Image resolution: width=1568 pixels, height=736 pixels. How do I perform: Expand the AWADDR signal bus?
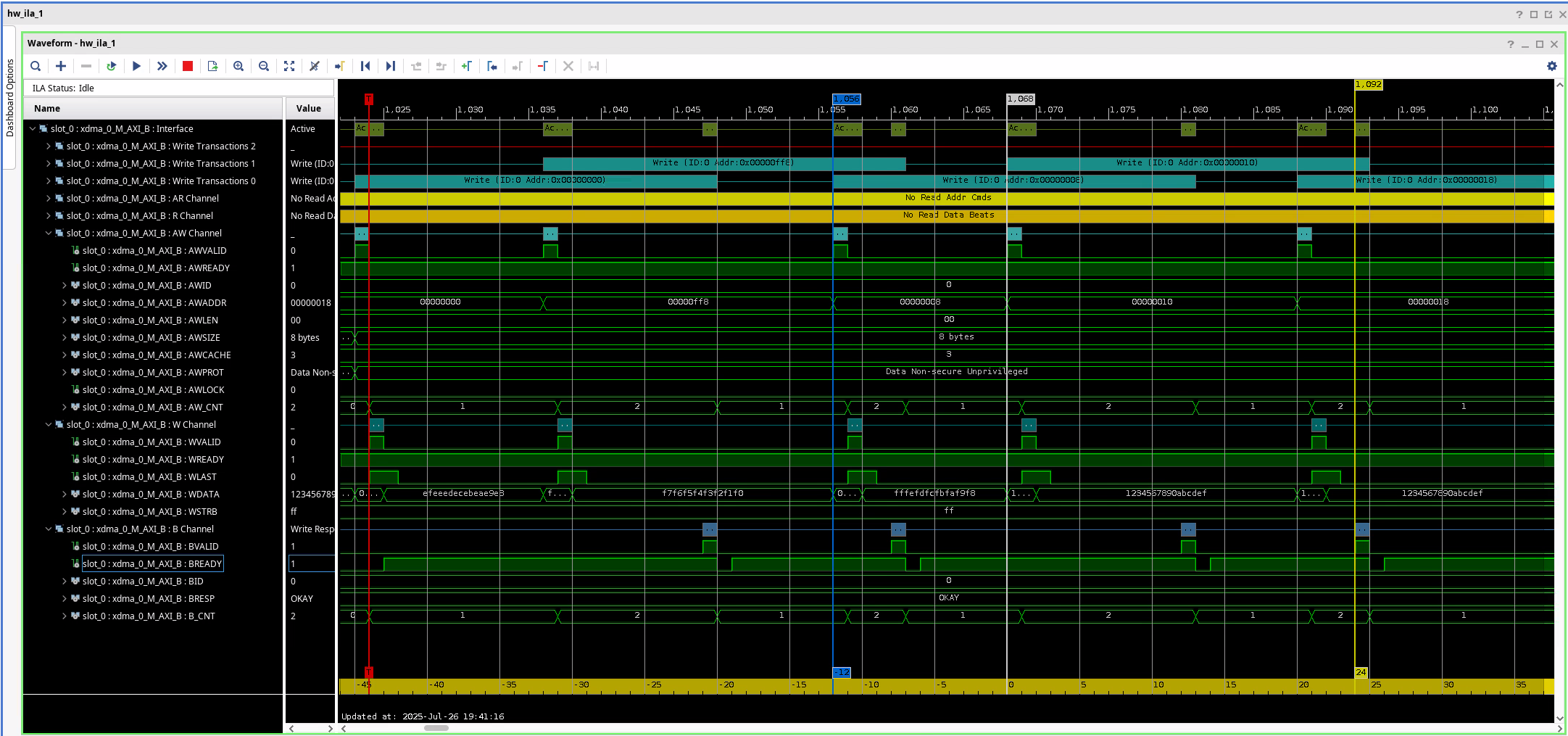pos(65,303)
